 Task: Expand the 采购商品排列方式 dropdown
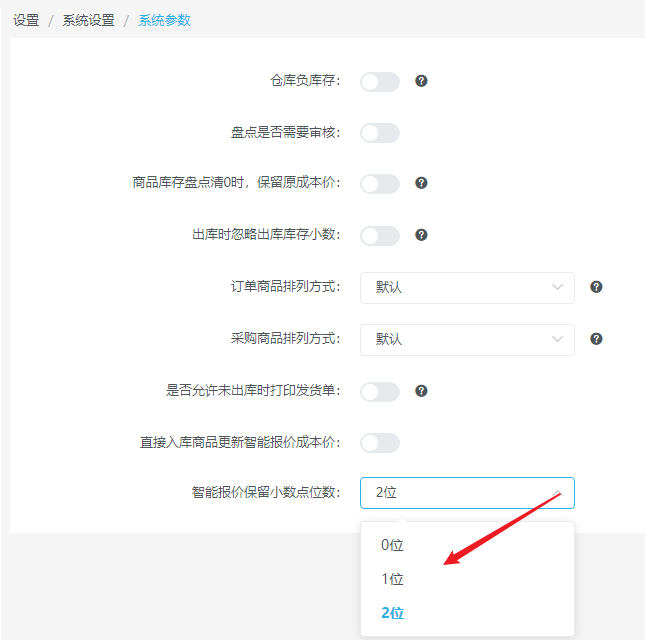coord(467,340)
